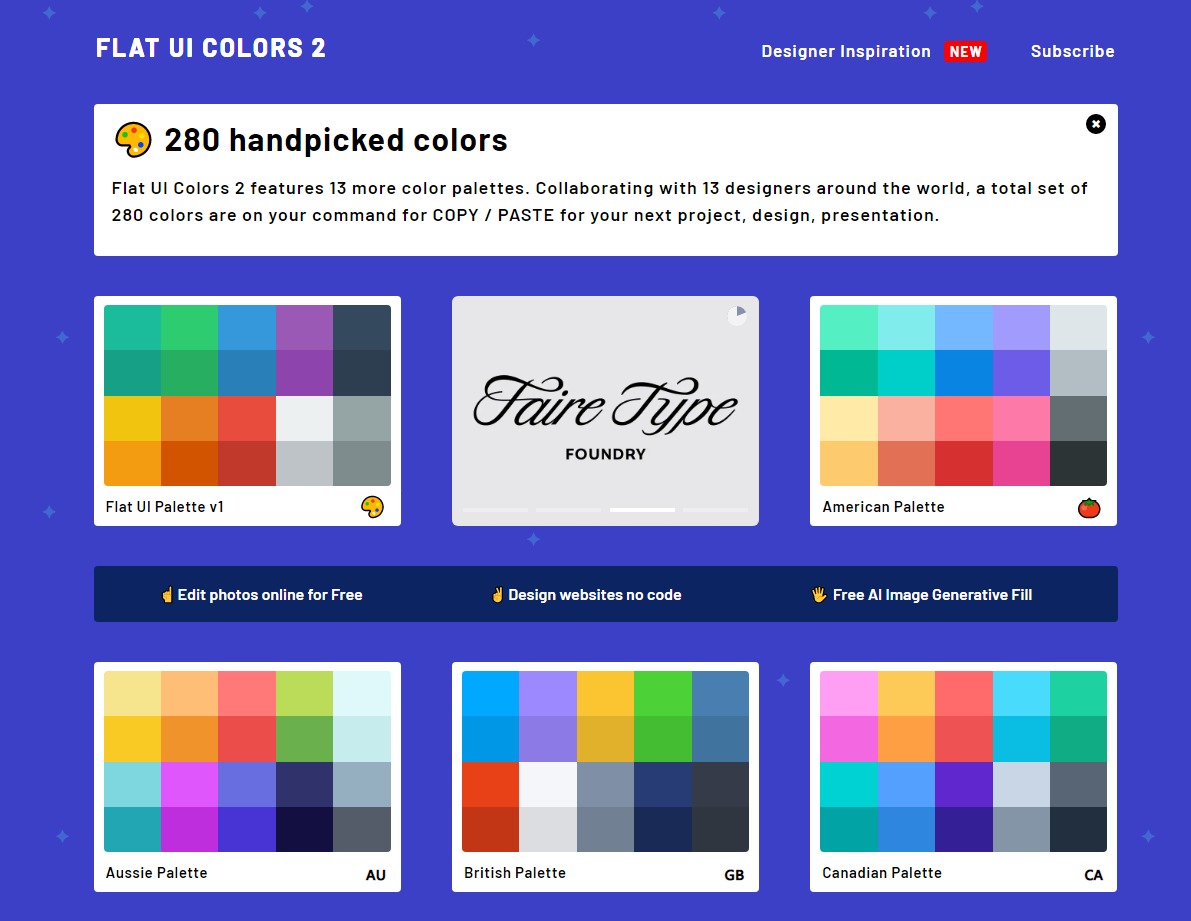Pick the bright yellow swatch in Flat UI Palette v1
This screenshot has height=921, width=1191.
tap(132, 418)
